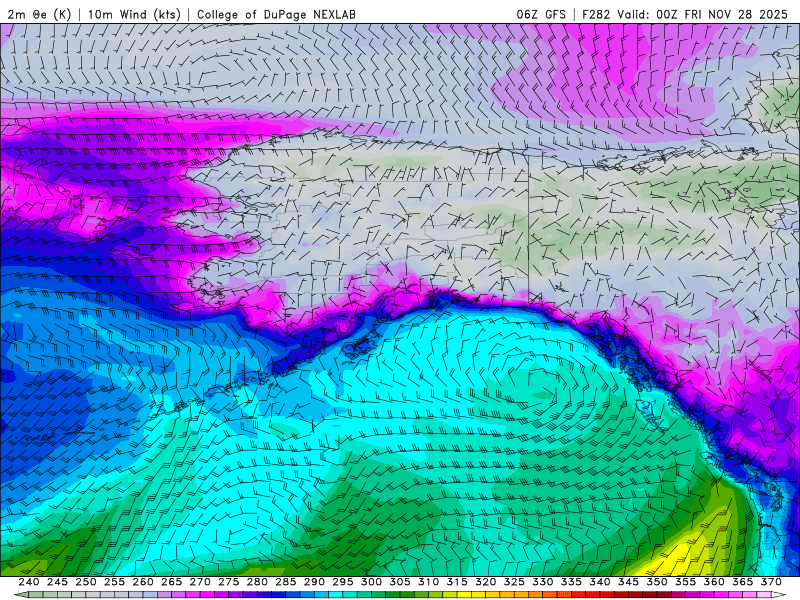Select the 370 legend value
The height and width of the screenshot is (600, 800).
771,582
